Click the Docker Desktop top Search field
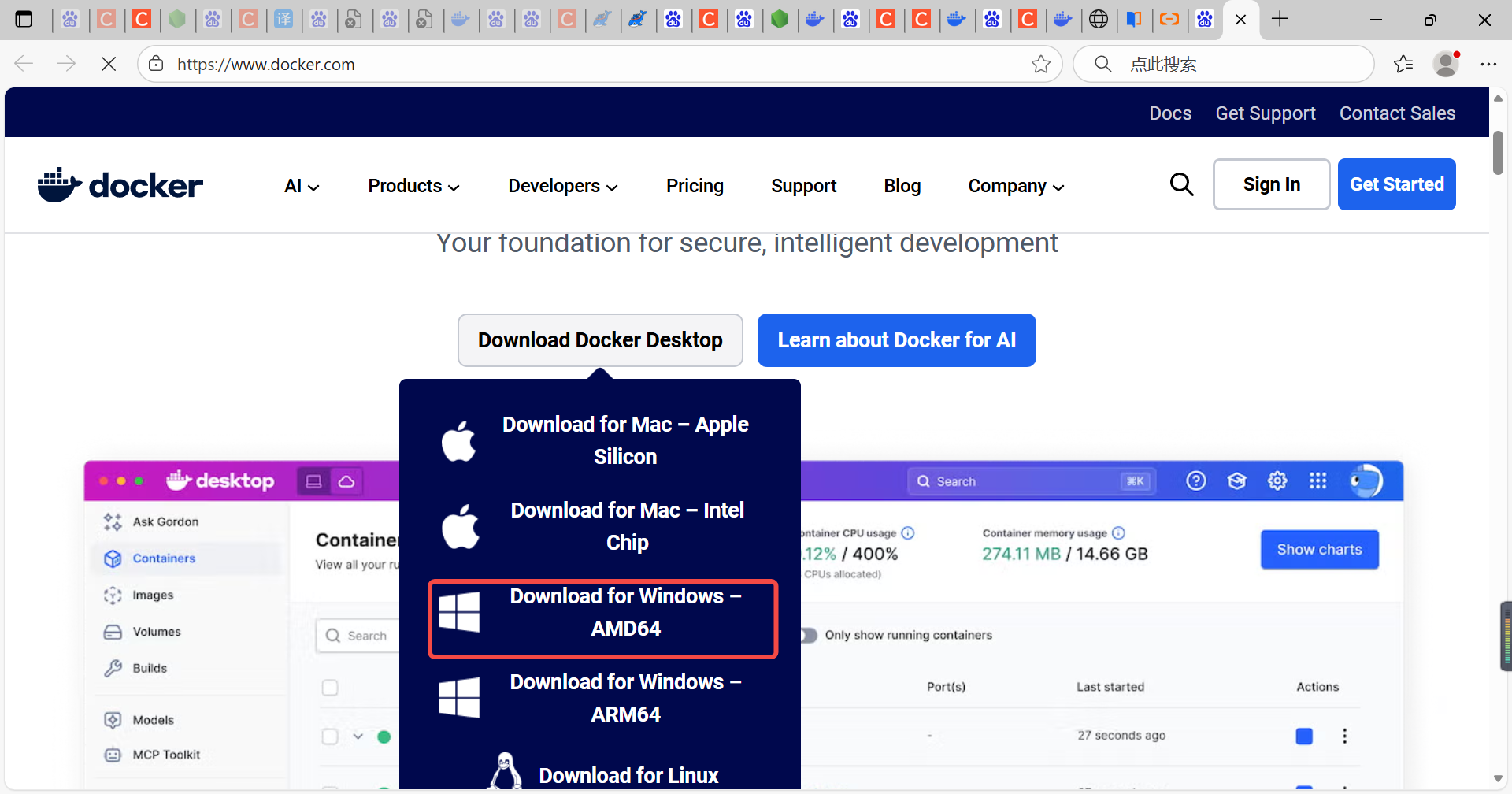1512x794 pixels. point(1032,481)
